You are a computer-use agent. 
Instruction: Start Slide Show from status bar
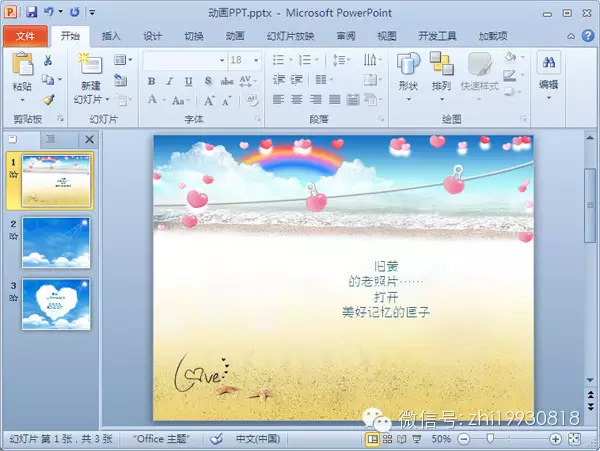tap(417, 439)
